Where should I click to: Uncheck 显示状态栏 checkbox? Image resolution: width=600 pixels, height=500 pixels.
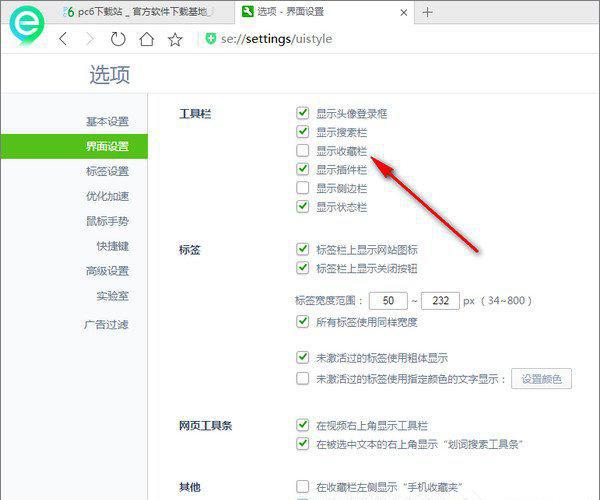[x=302, y=206]
